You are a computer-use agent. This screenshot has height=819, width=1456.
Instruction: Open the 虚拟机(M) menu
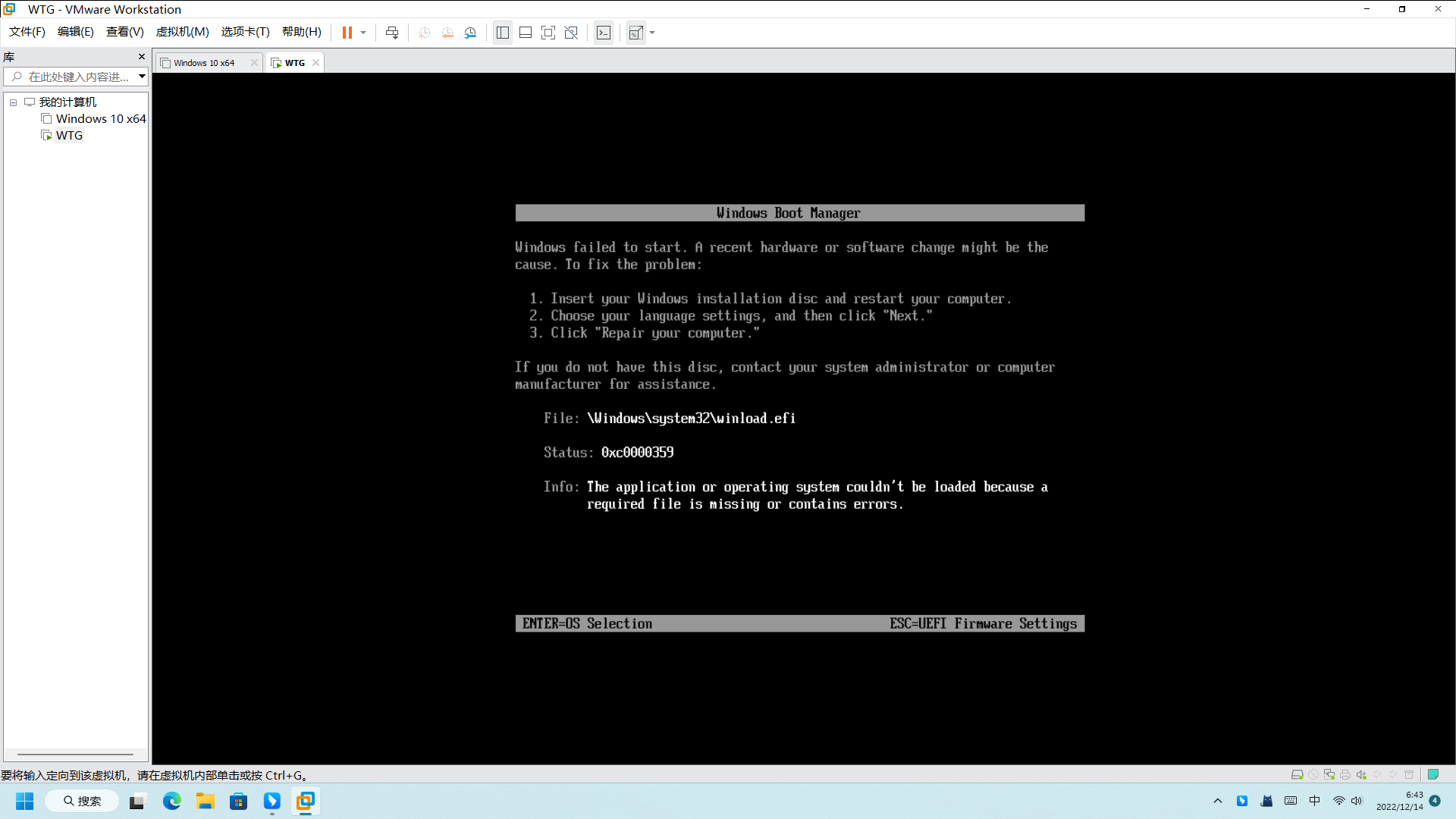[x=182, y=32]
